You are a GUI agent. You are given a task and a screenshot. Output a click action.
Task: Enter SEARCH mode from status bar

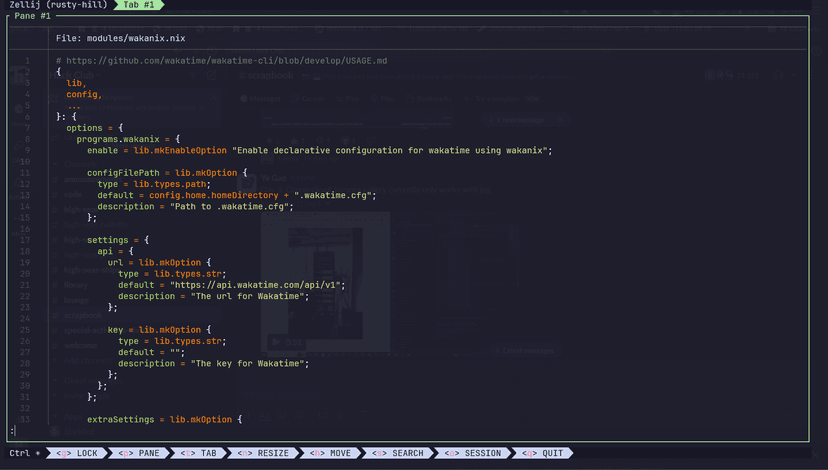click(x=398, y=453)
